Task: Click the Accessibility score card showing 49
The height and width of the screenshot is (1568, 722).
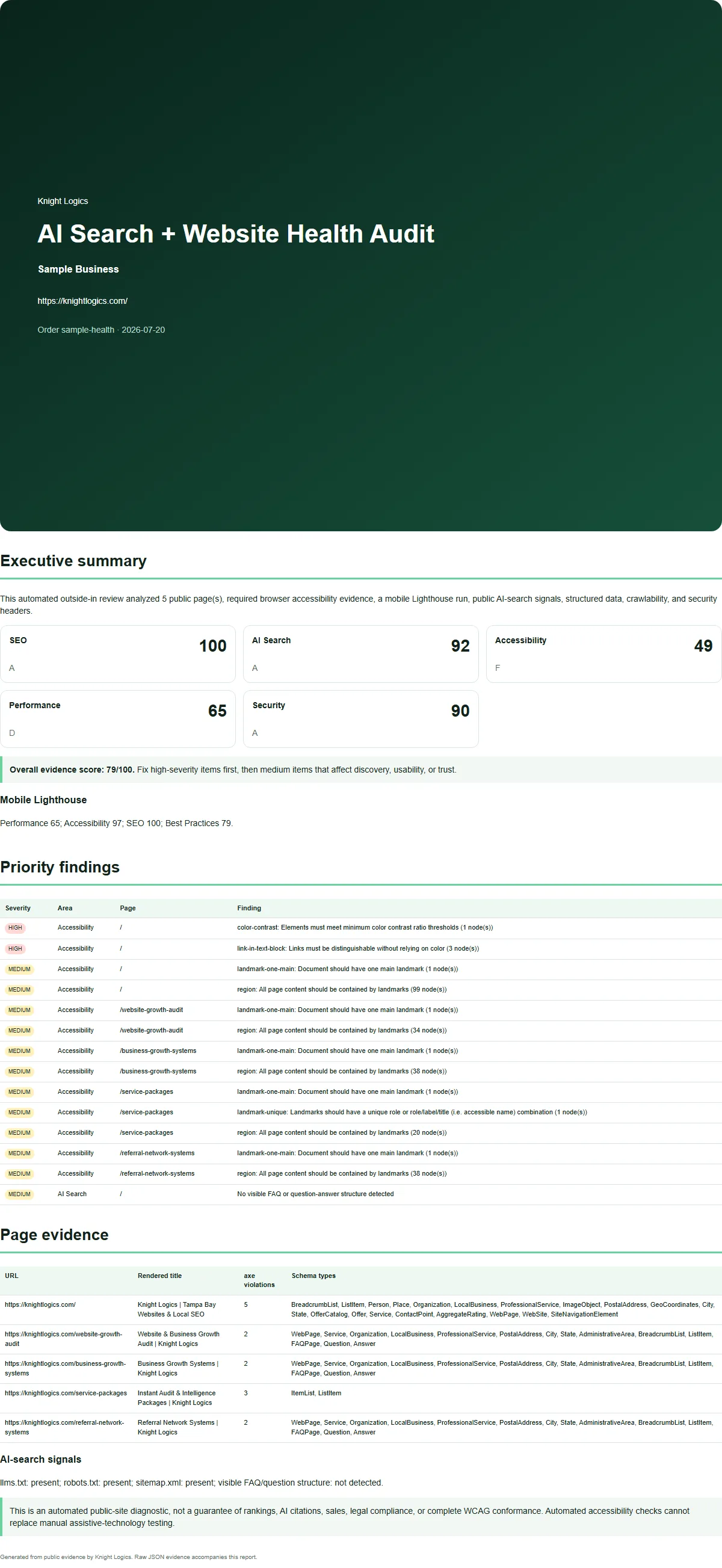Action: click(604, 654)
